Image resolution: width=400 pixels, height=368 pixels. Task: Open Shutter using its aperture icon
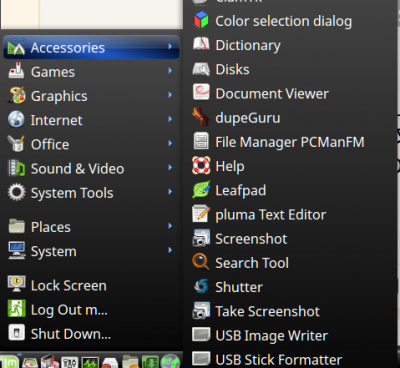[x=201, y=287]
